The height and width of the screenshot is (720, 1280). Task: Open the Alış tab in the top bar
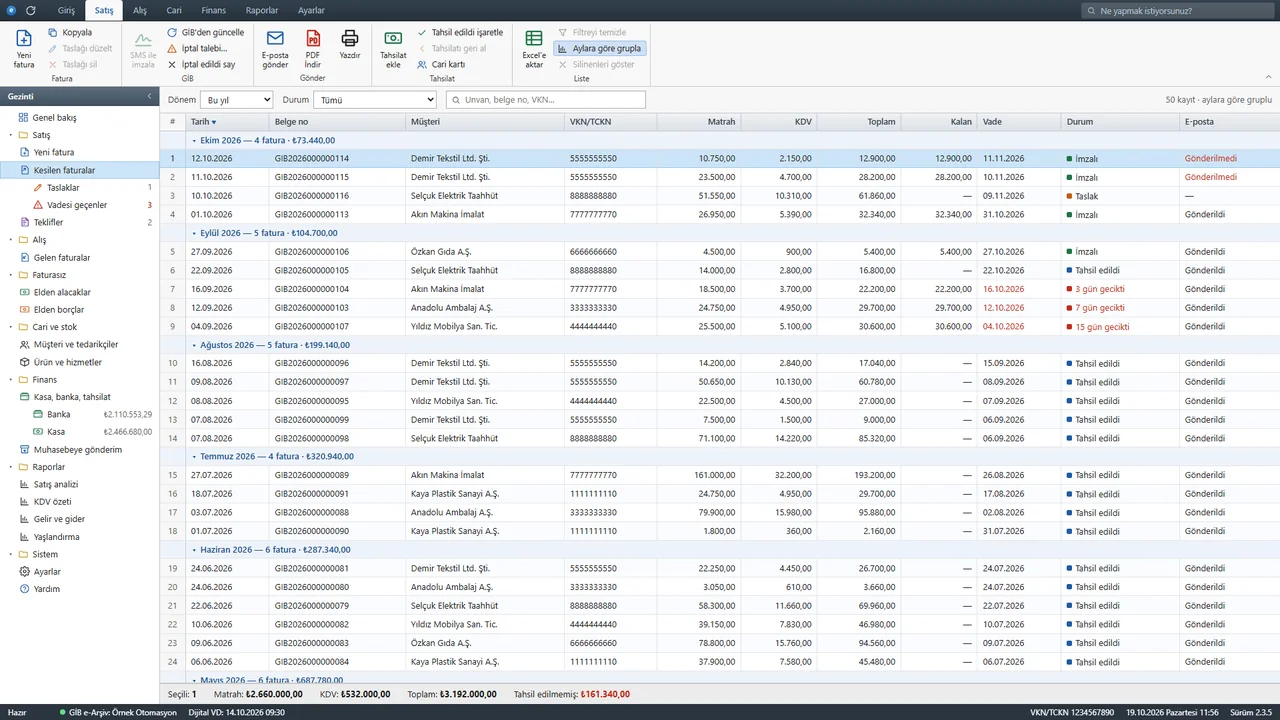coord(140,10)
